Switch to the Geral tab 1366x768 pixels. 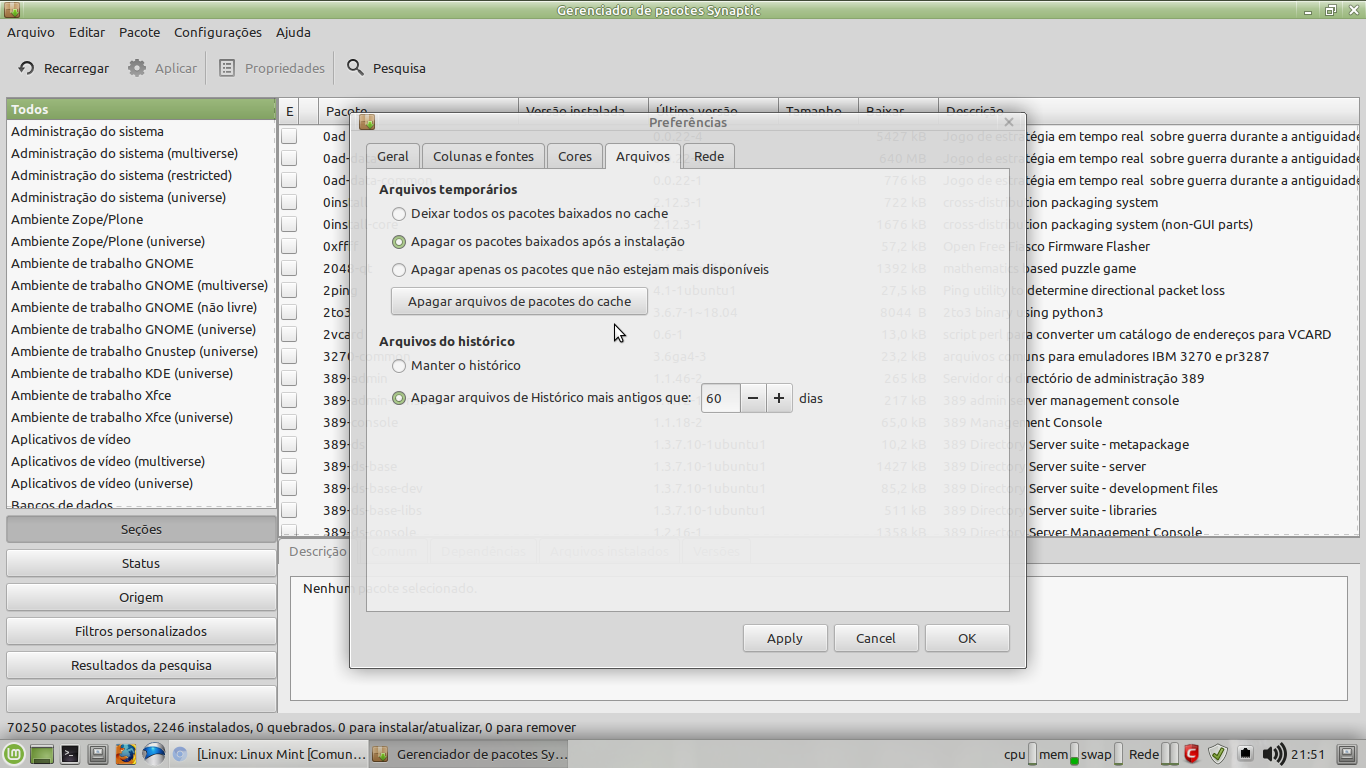click(x=393, y=156)
